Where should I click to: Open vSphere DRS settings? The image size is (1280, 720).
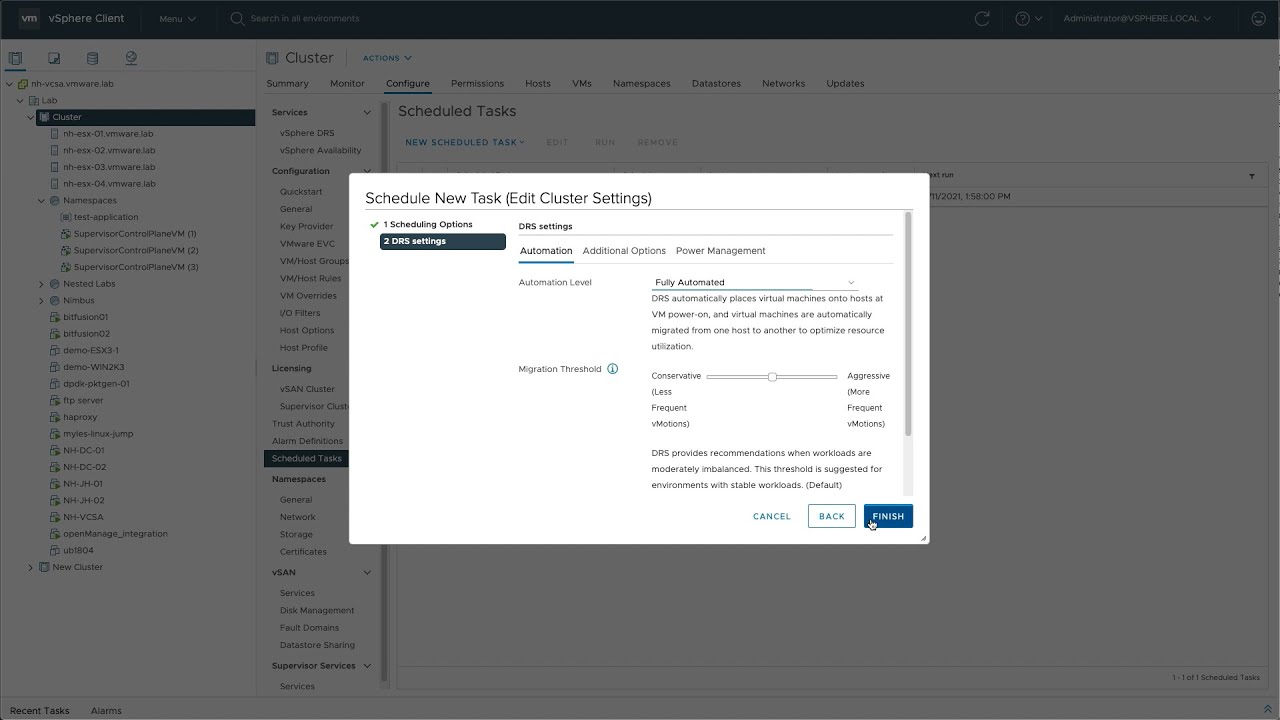coord(307,133)
